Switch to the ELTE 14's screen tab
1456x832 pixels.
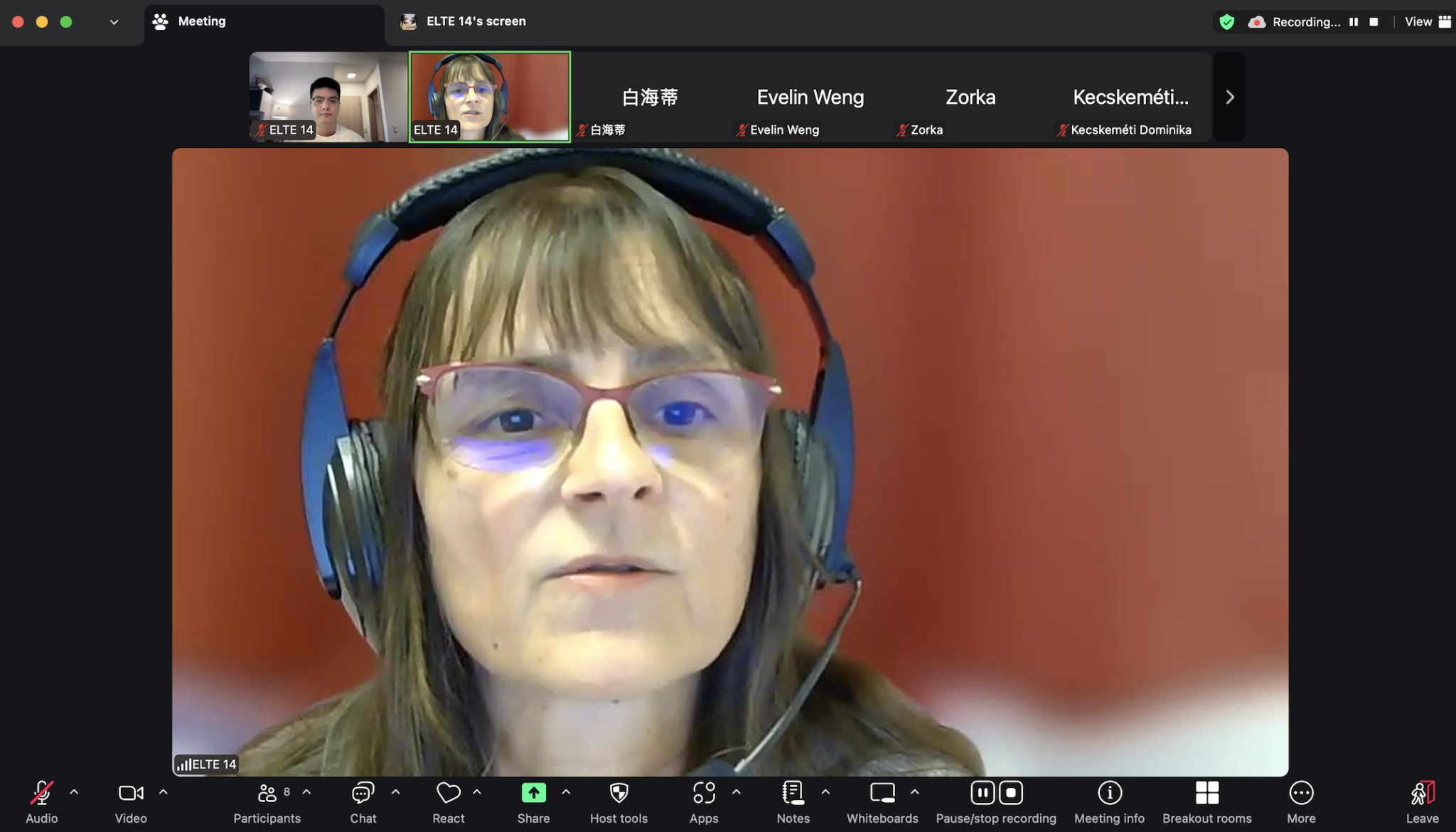pyautogui.click(x=476, y=21)
